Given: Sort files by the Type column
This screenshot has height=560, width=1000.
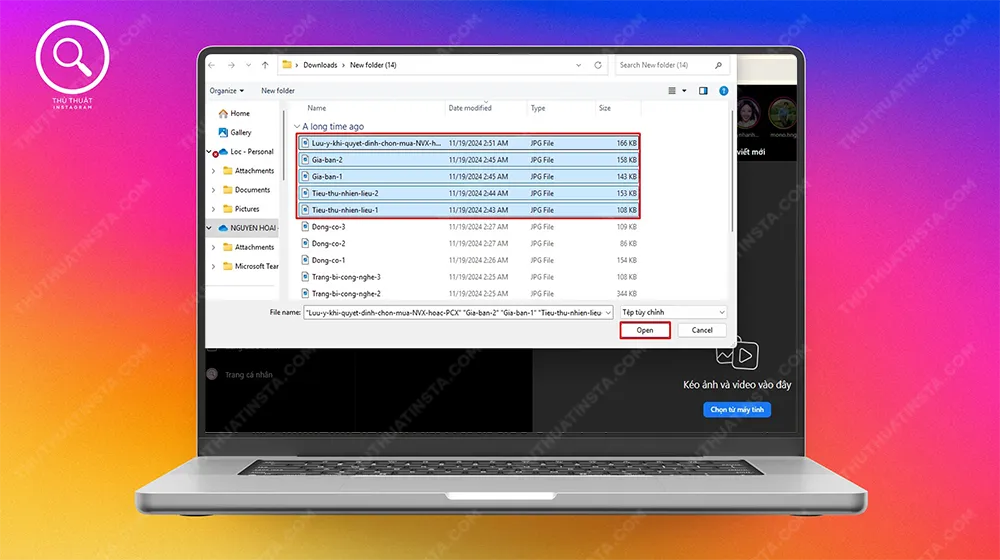Looking at the screenshot, I should tap(538, 108).
